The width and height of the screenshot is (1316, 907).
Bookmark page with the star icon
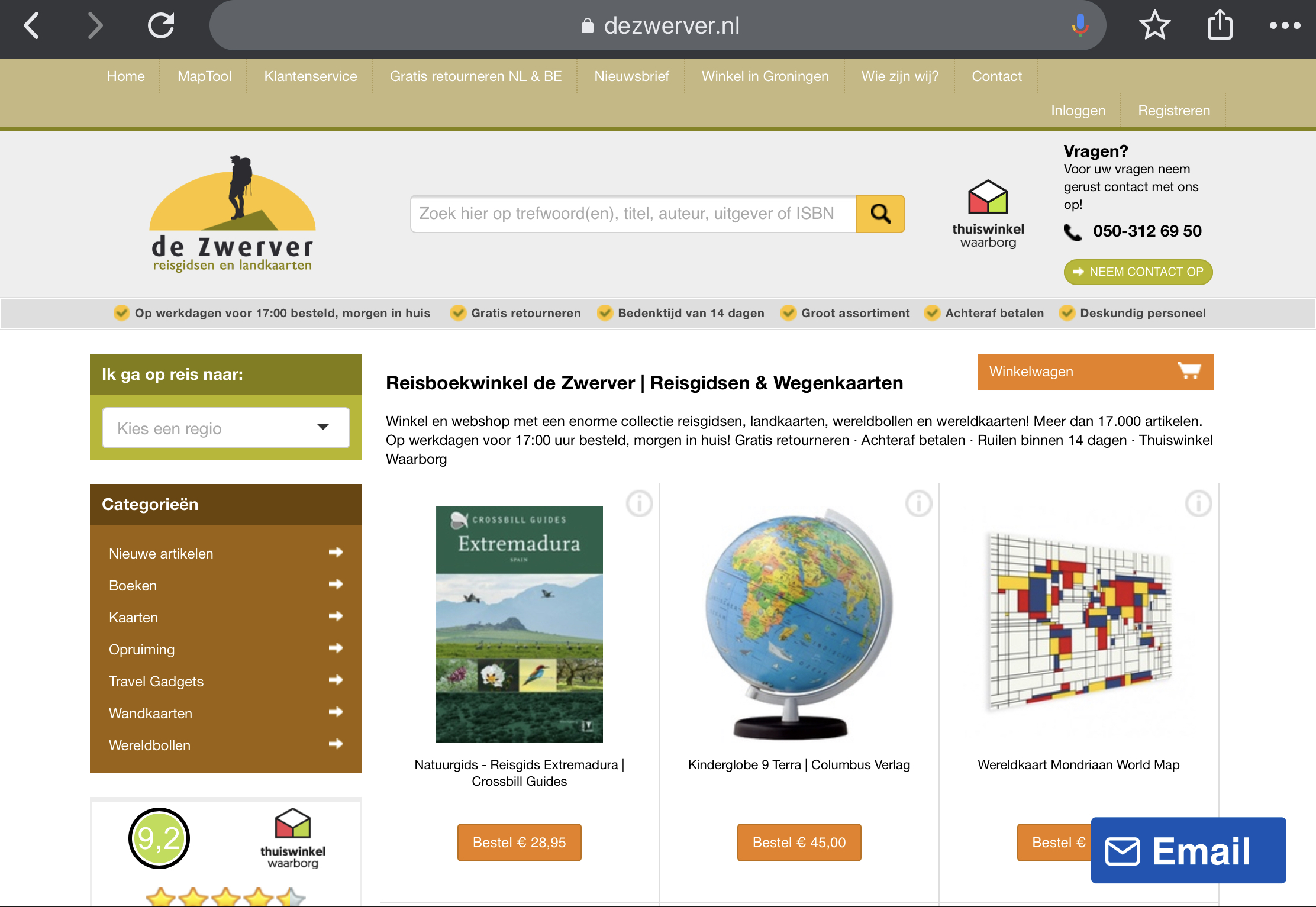[1154, 25]
